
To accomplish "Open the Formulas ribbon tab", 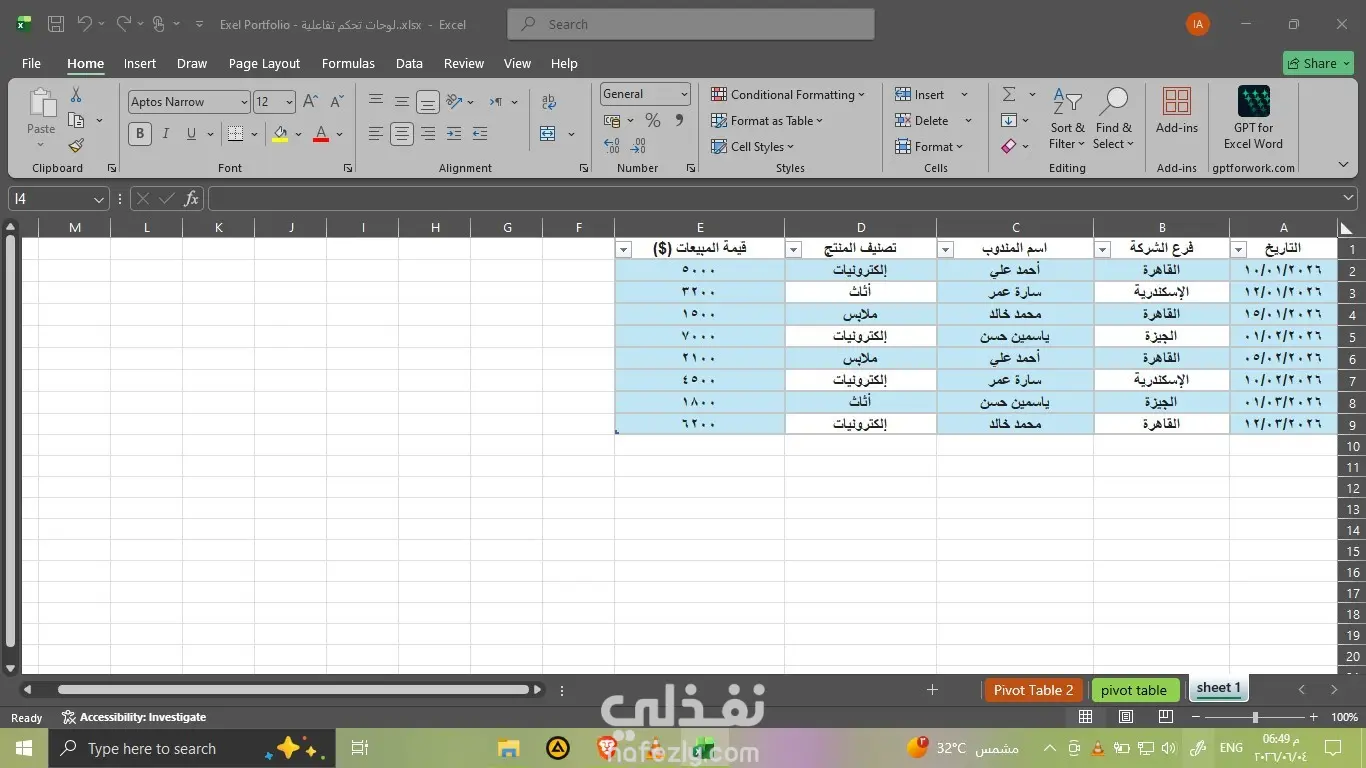I will (348, 63).
